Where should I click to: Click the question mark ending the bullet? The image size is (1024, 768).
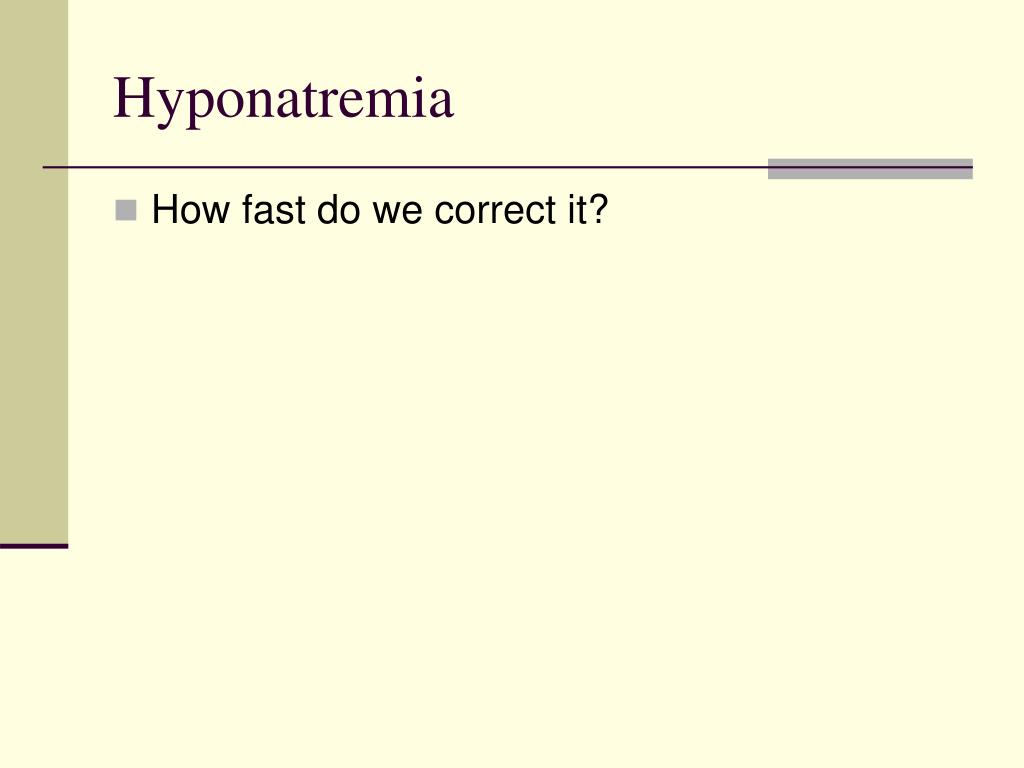[x=598, y=209]
